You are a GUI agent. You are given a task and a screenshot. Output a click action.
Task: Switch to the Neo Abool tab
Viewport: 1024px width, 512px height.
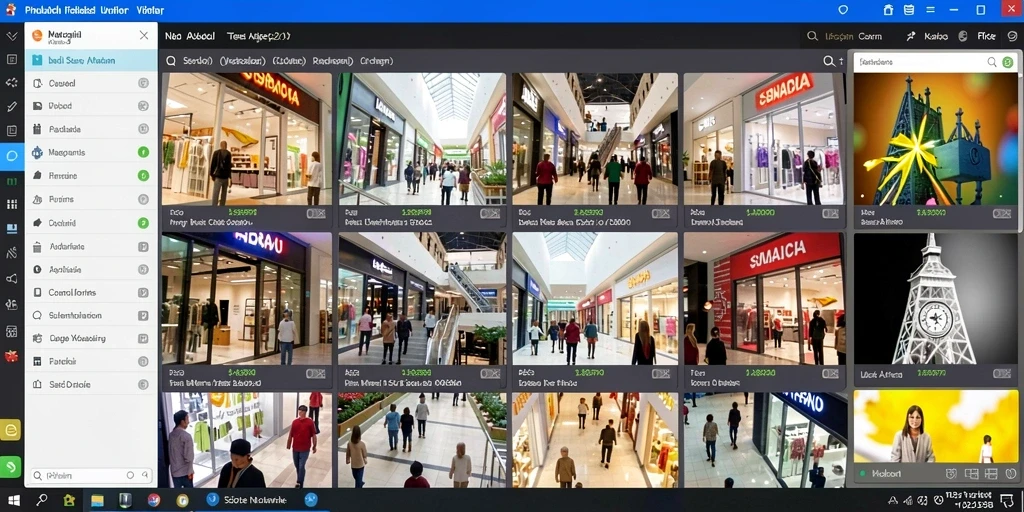pyautogui.click(x=190, y=37)
